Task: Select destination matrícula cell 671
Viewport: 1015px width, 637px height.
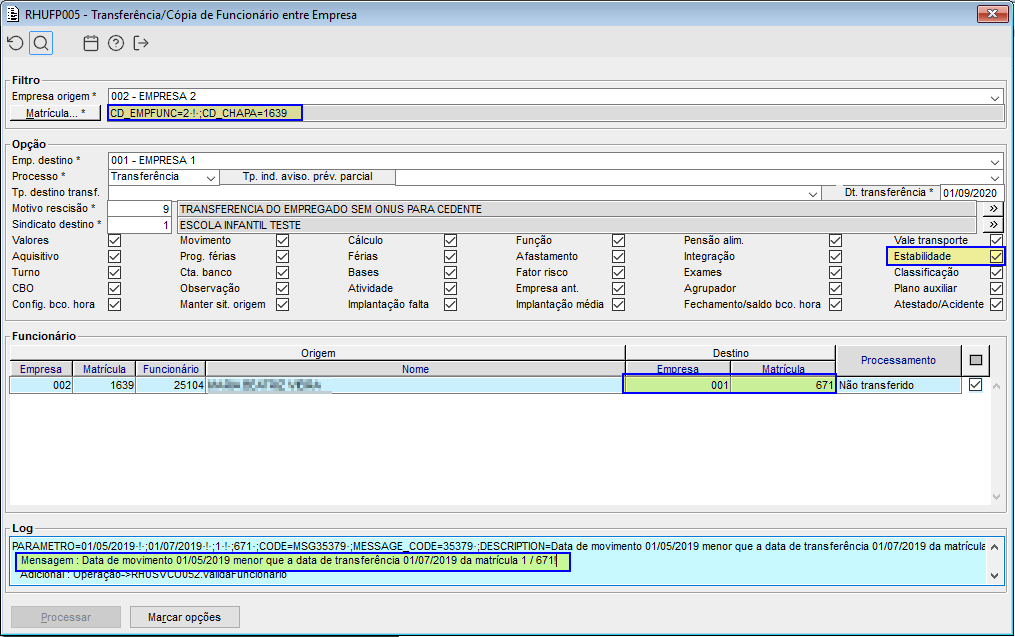Action: click(783, 385)
